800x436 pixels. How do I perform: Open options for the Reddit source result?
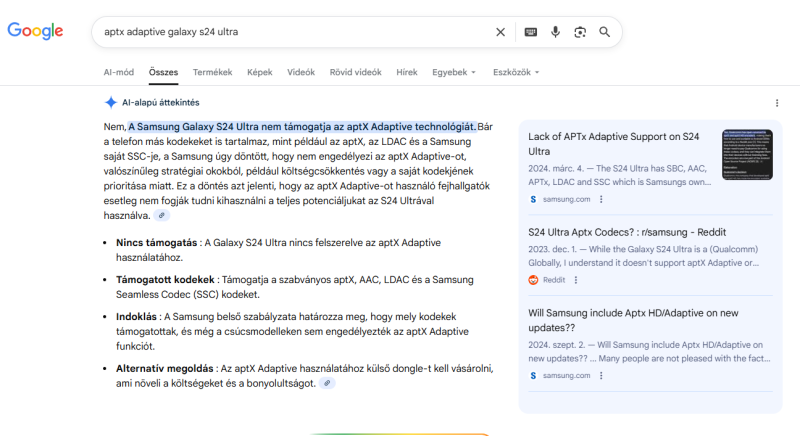576,280
